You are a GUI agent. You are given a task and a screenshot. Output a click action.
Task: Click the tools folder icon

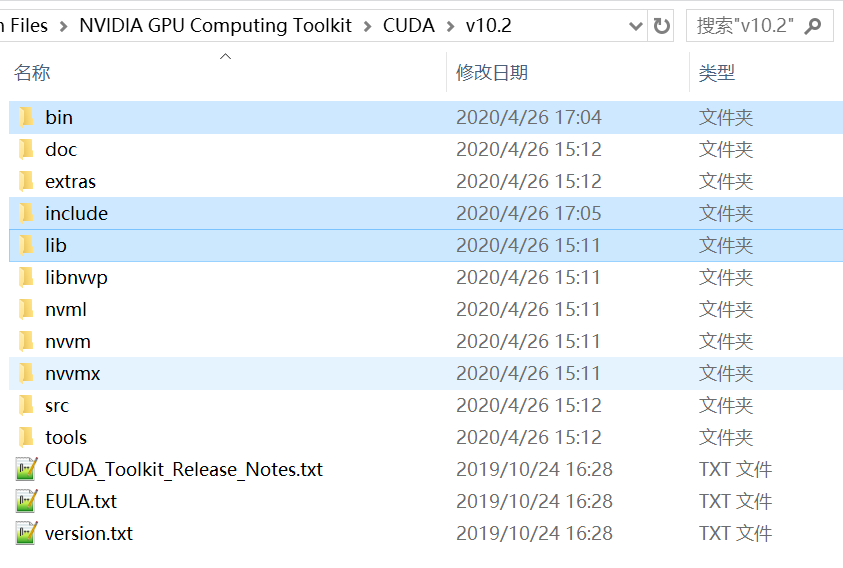point(26,437)
